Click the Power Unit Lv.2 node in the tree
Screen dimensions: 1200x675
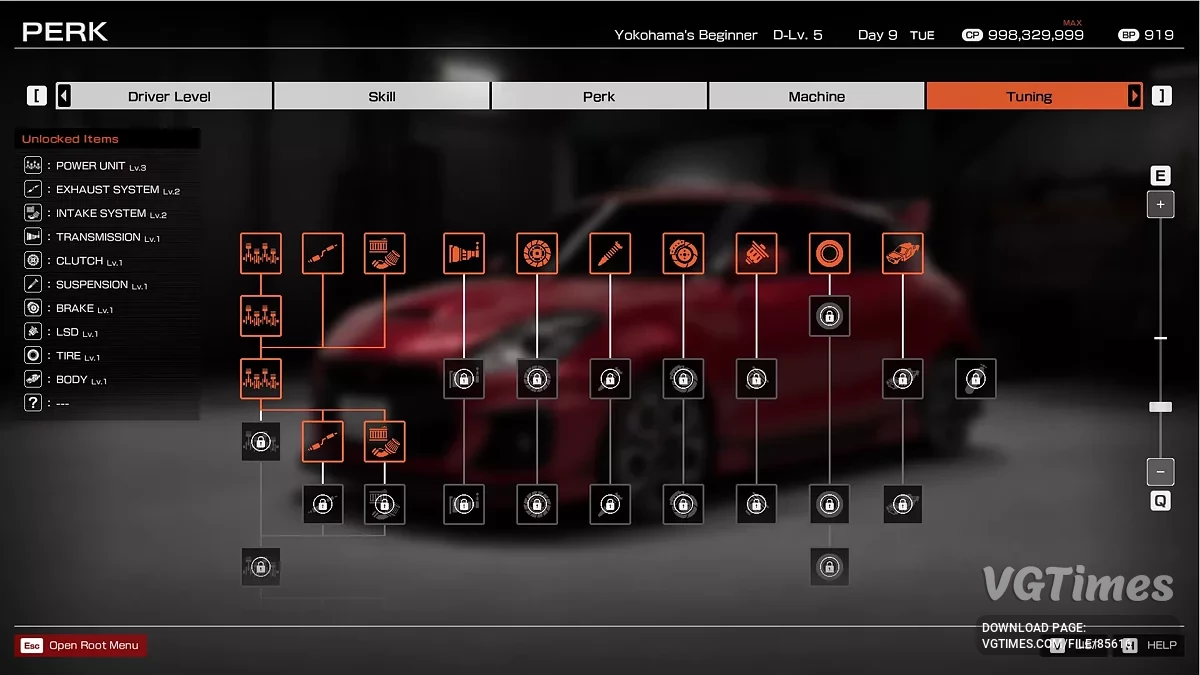pyautogui.click(x=261, y=316)
